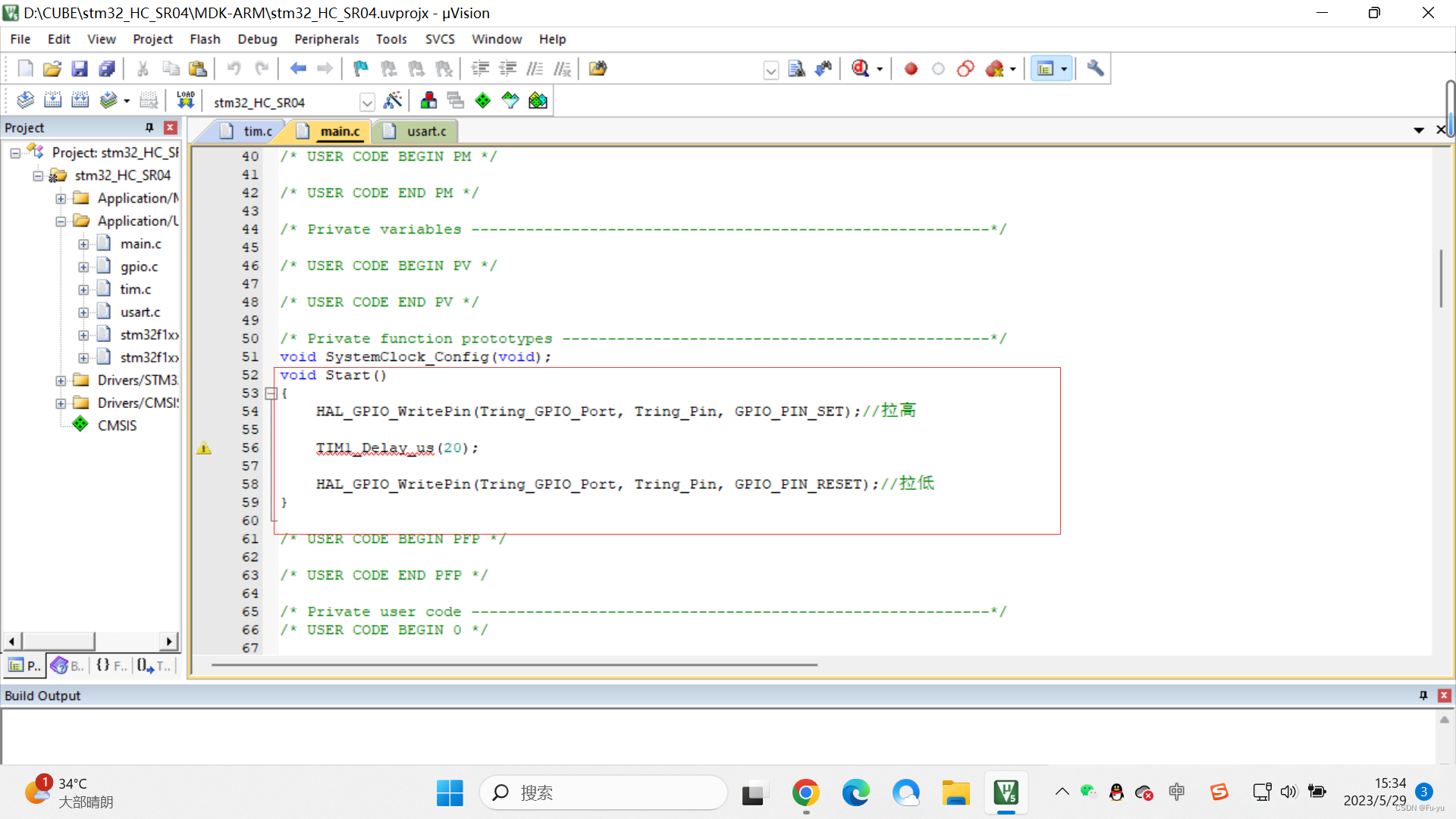This screenshot has height=819, width=1456.
Task: Open the window layout dropdown arrow
Action: click(1064, 69)
